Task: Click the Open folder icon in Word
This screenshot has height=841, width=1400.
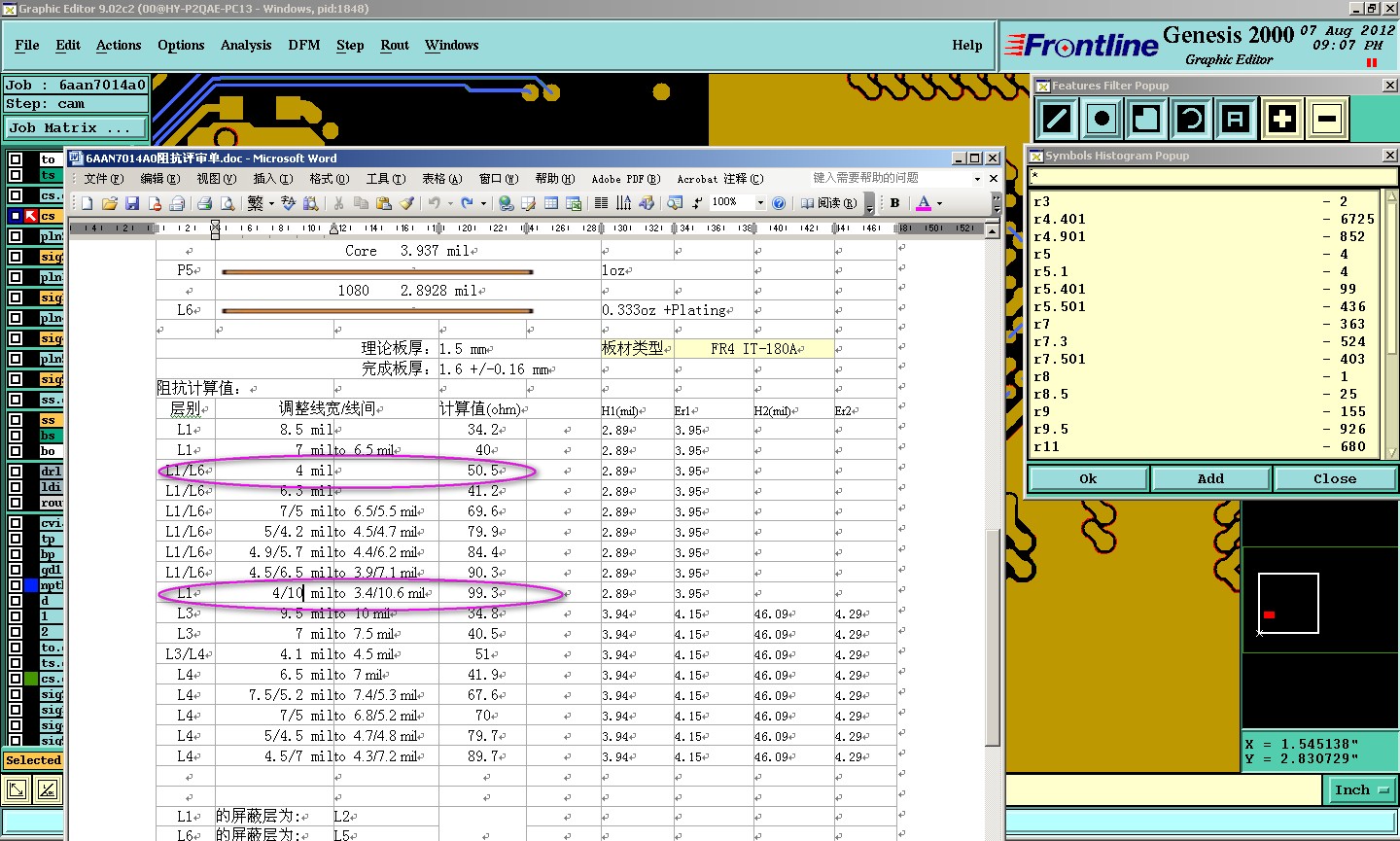Action: click(x=110, y=203)
